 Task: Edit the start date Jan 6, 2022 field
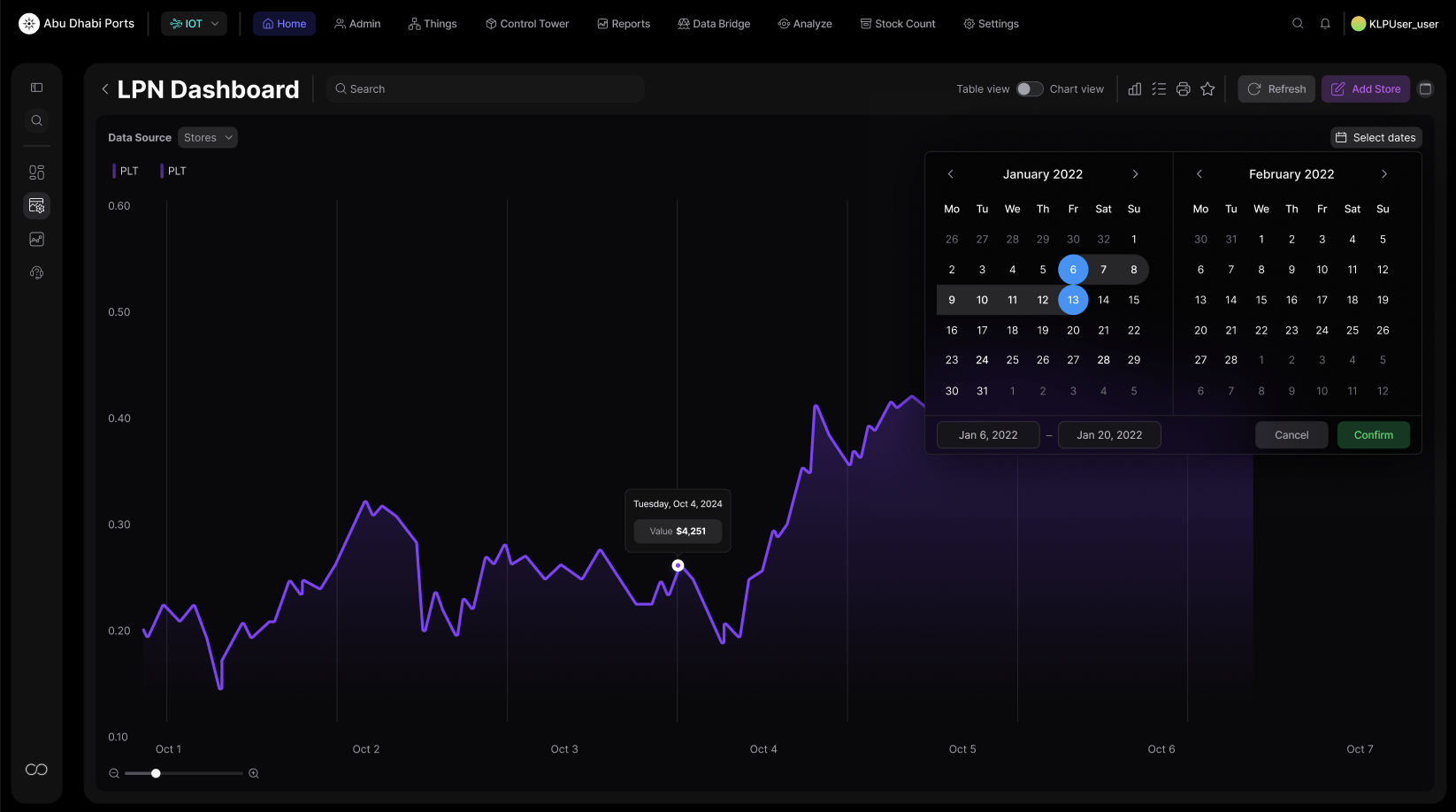988,435
